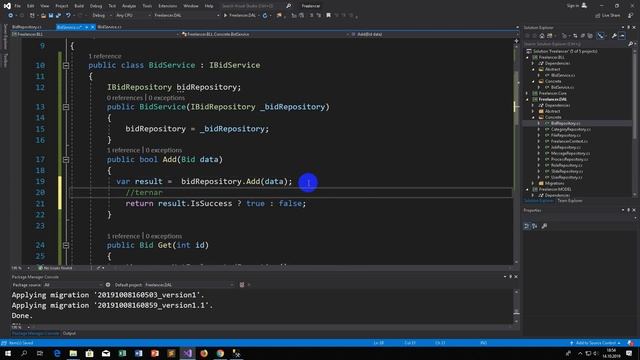This screenshot has height=360, width=640.
Task: Open File Explorer from the taskbar
Action: (73, 353)
